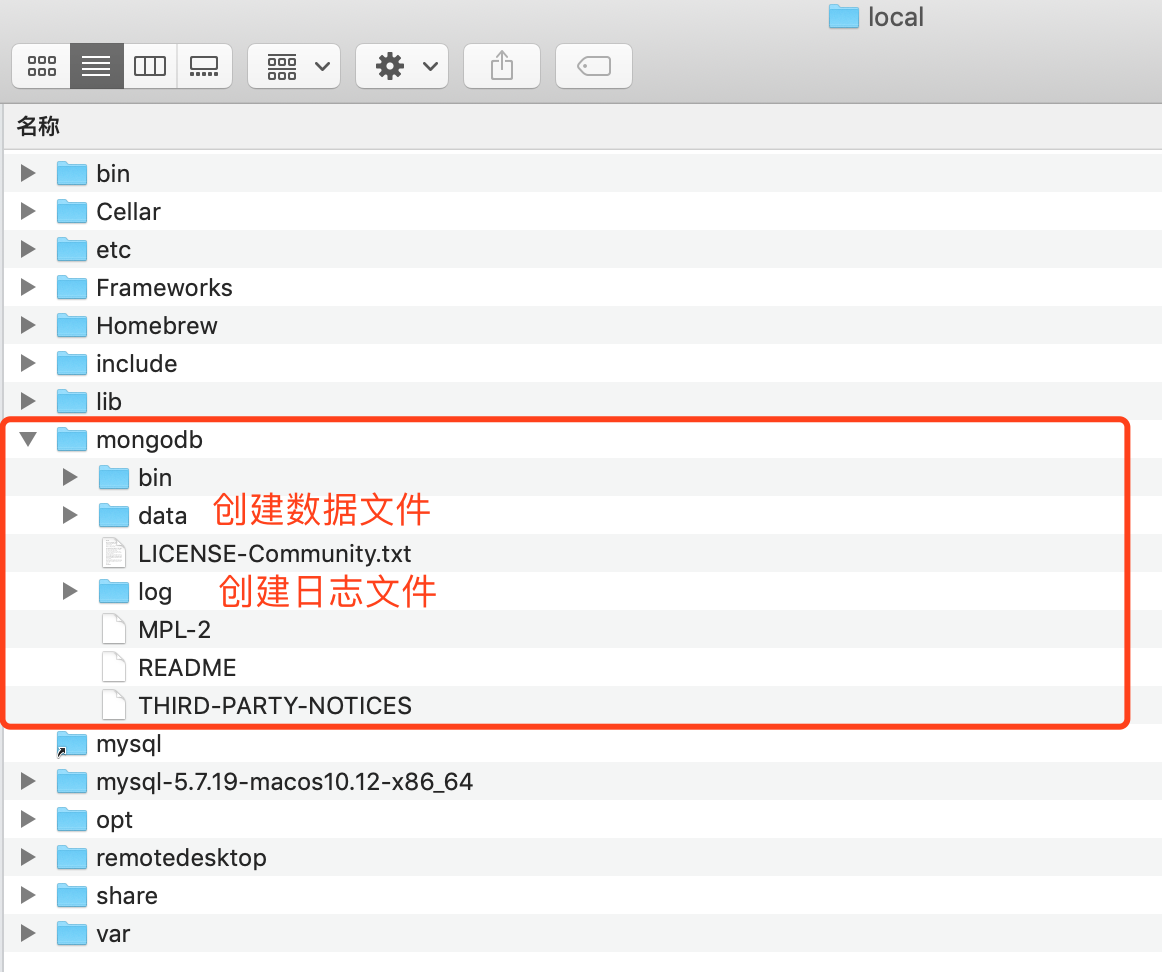Select the 'mongodb' row name
The width and height of the screenshot is (1162, 972).
click(x=149, y=440)
